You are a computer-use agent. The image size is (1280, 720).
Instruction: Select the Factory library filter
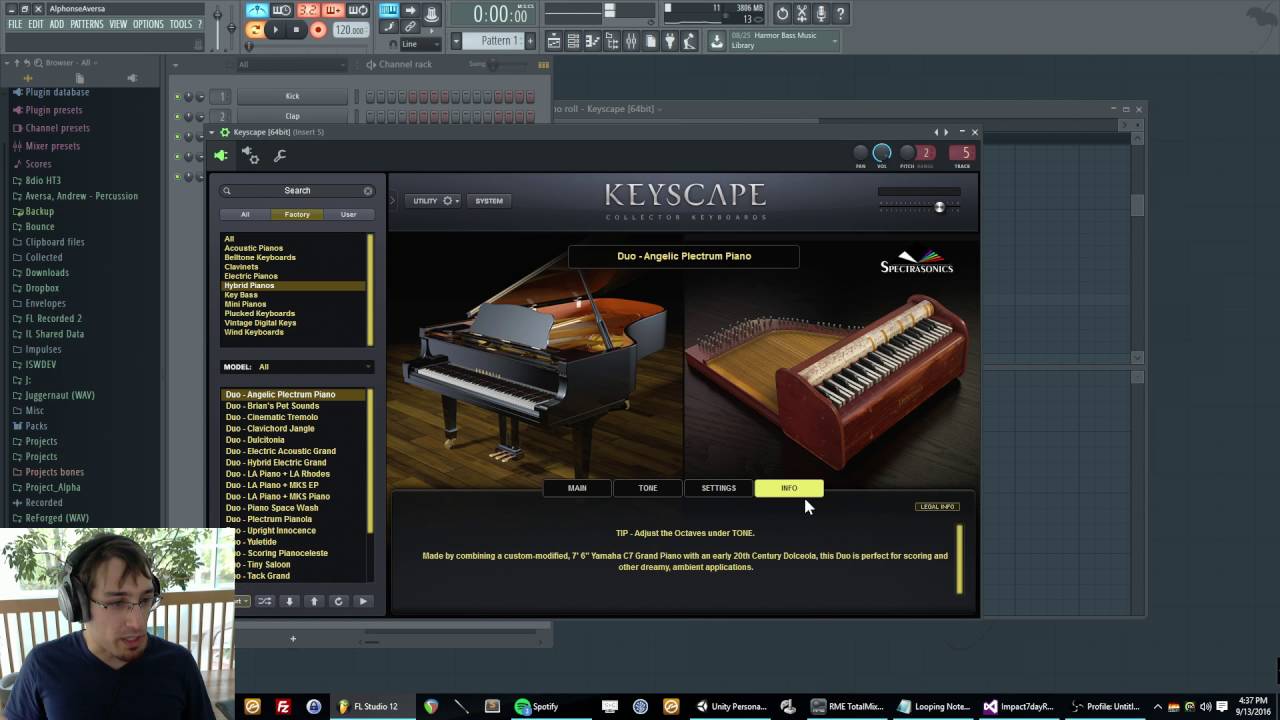(297, 214)
